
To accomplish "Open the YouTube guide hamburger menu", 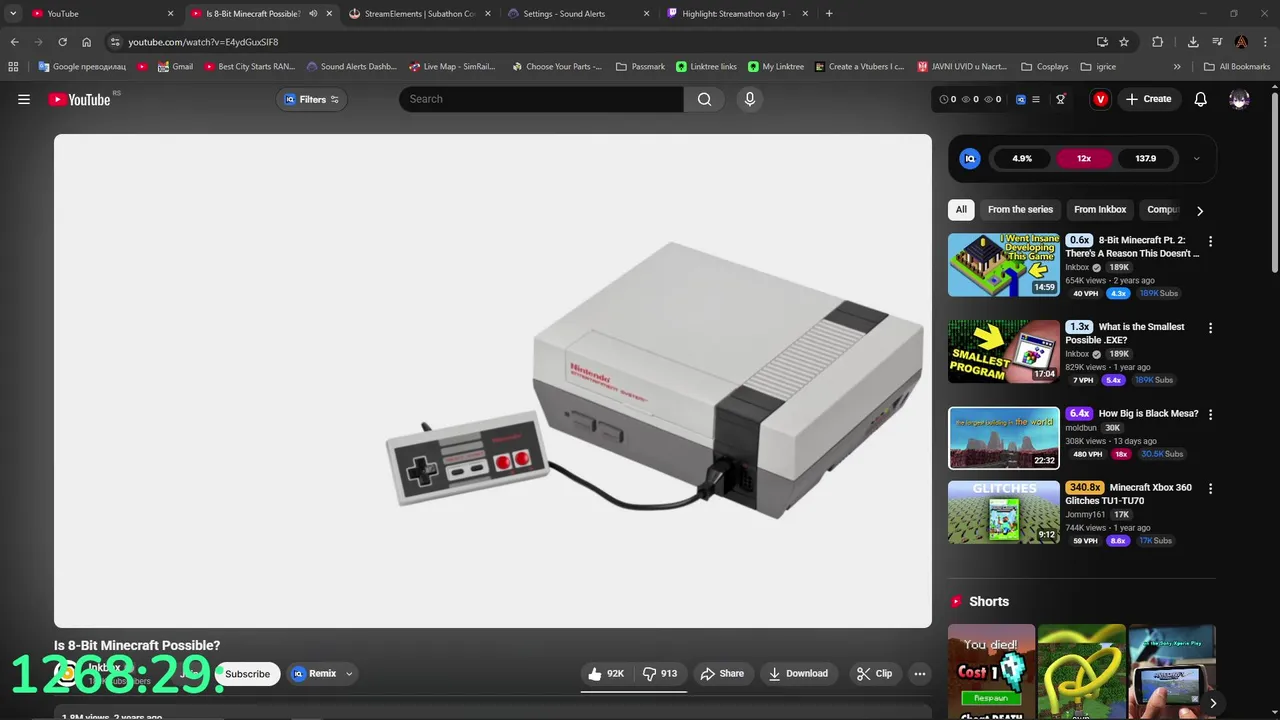I will 24,99.
